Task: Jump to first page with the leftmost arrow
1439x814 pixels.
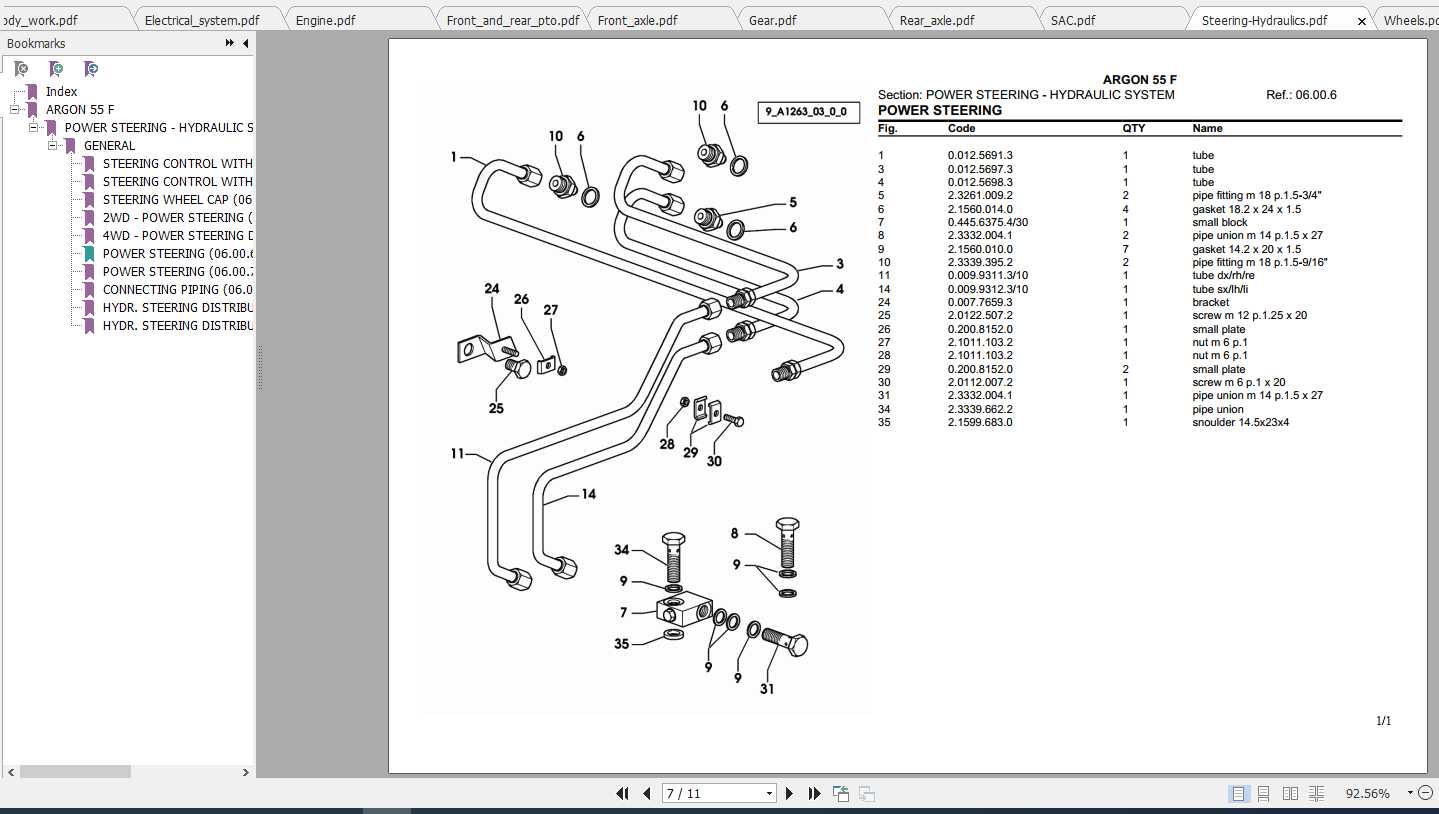Action: [x=621, y=793]
